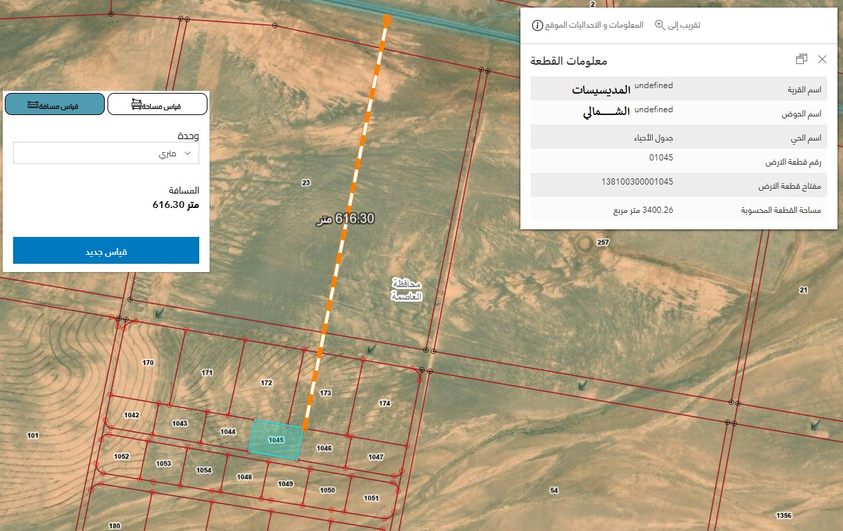Viewport: 843px width, 531px height.
Task: Click parcel label 180 on the map
Action: pyautogui.click(x=115, y=526)
